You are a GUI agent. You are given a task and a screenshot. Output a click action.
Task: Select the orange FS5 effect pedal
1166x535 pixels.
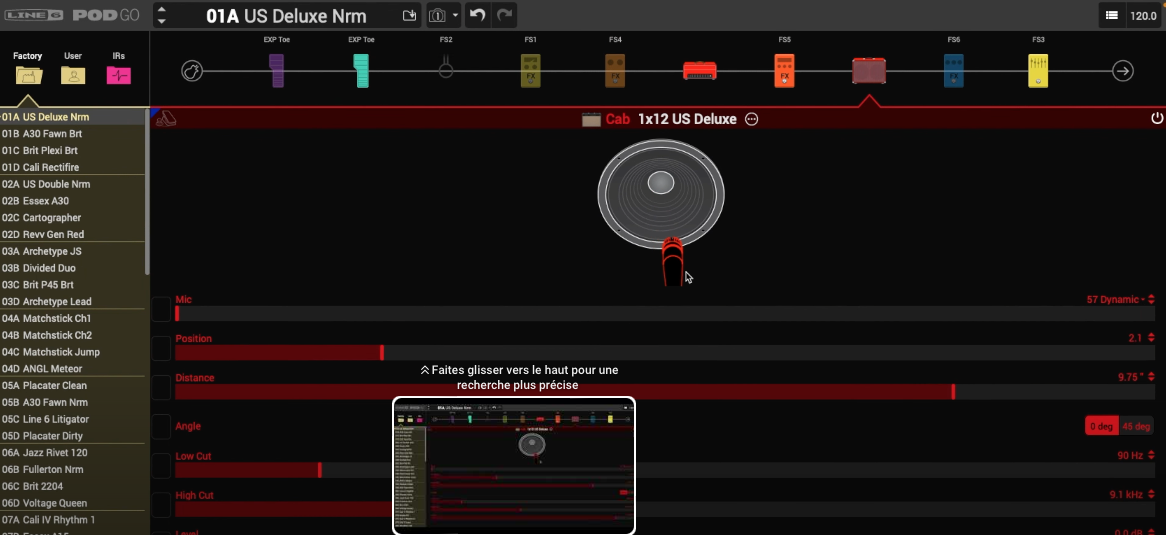pos(784,71)
